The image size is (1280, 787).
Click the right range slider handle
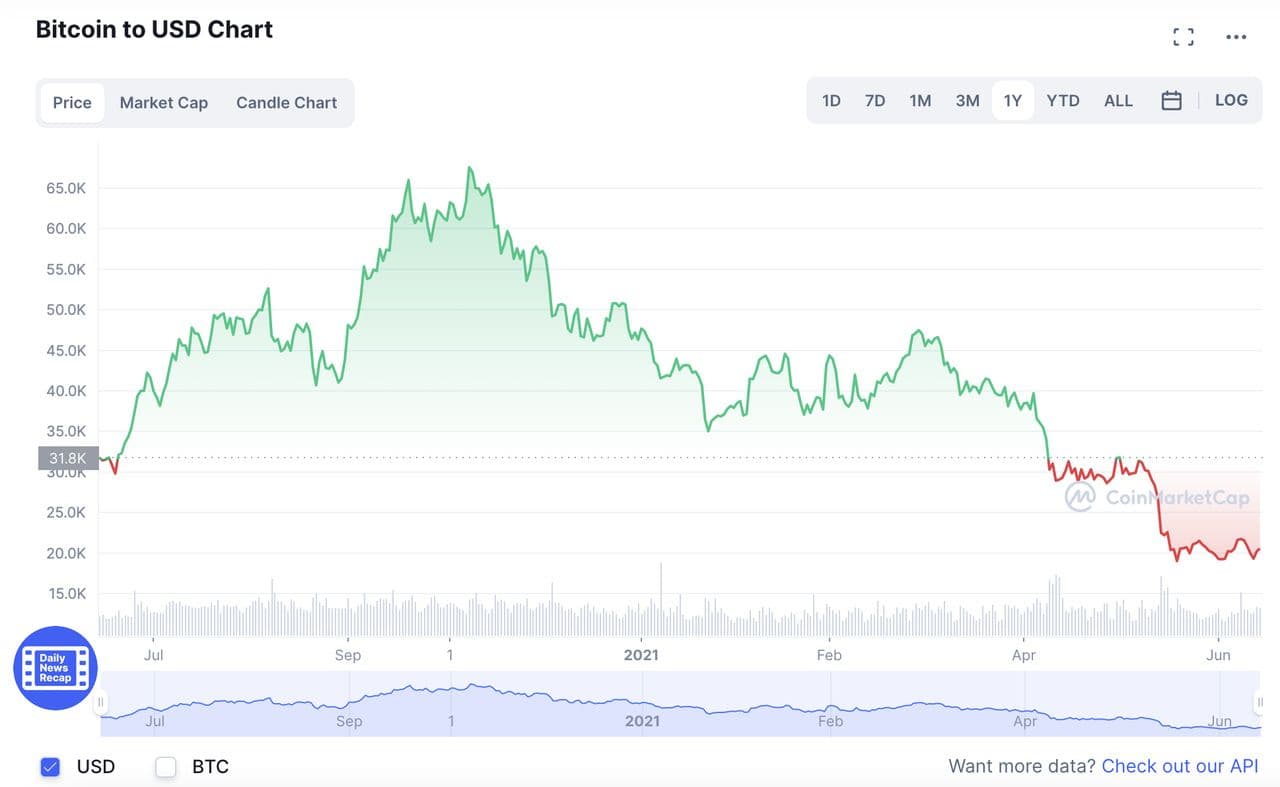1260,703
